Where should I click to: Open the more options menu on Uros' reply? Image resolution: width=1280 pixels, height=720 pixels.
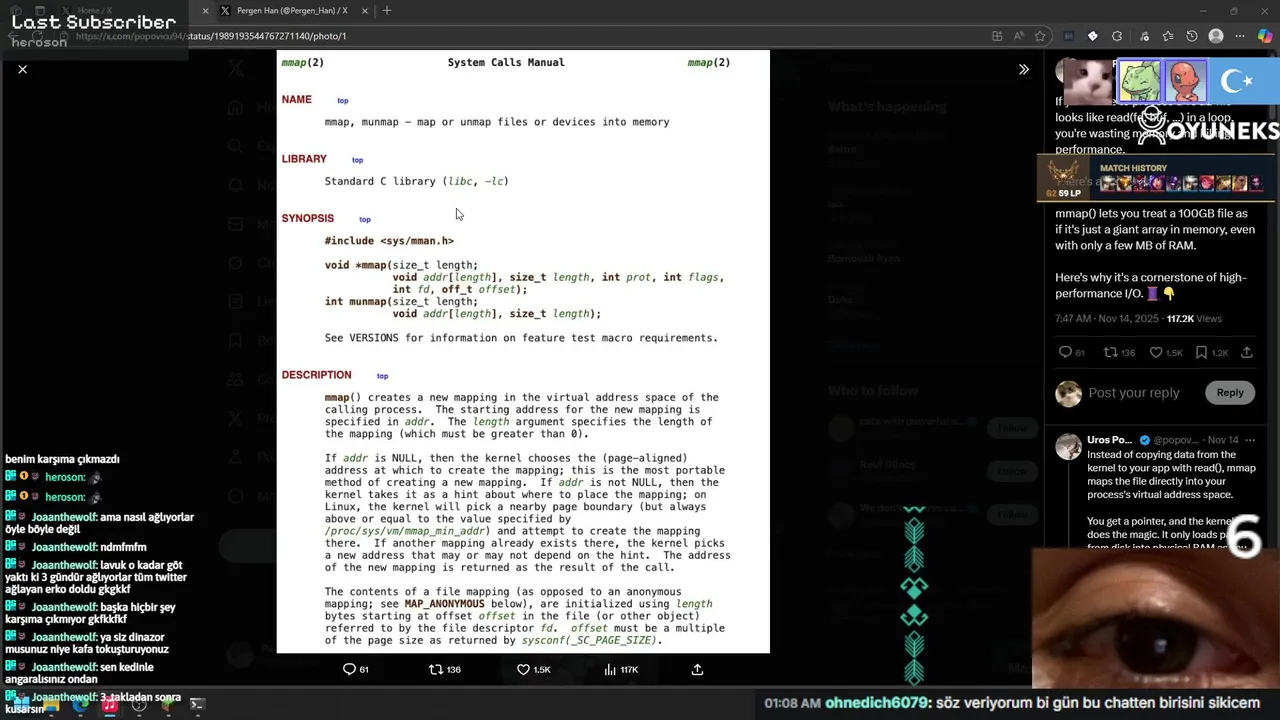pos(1250,440)
